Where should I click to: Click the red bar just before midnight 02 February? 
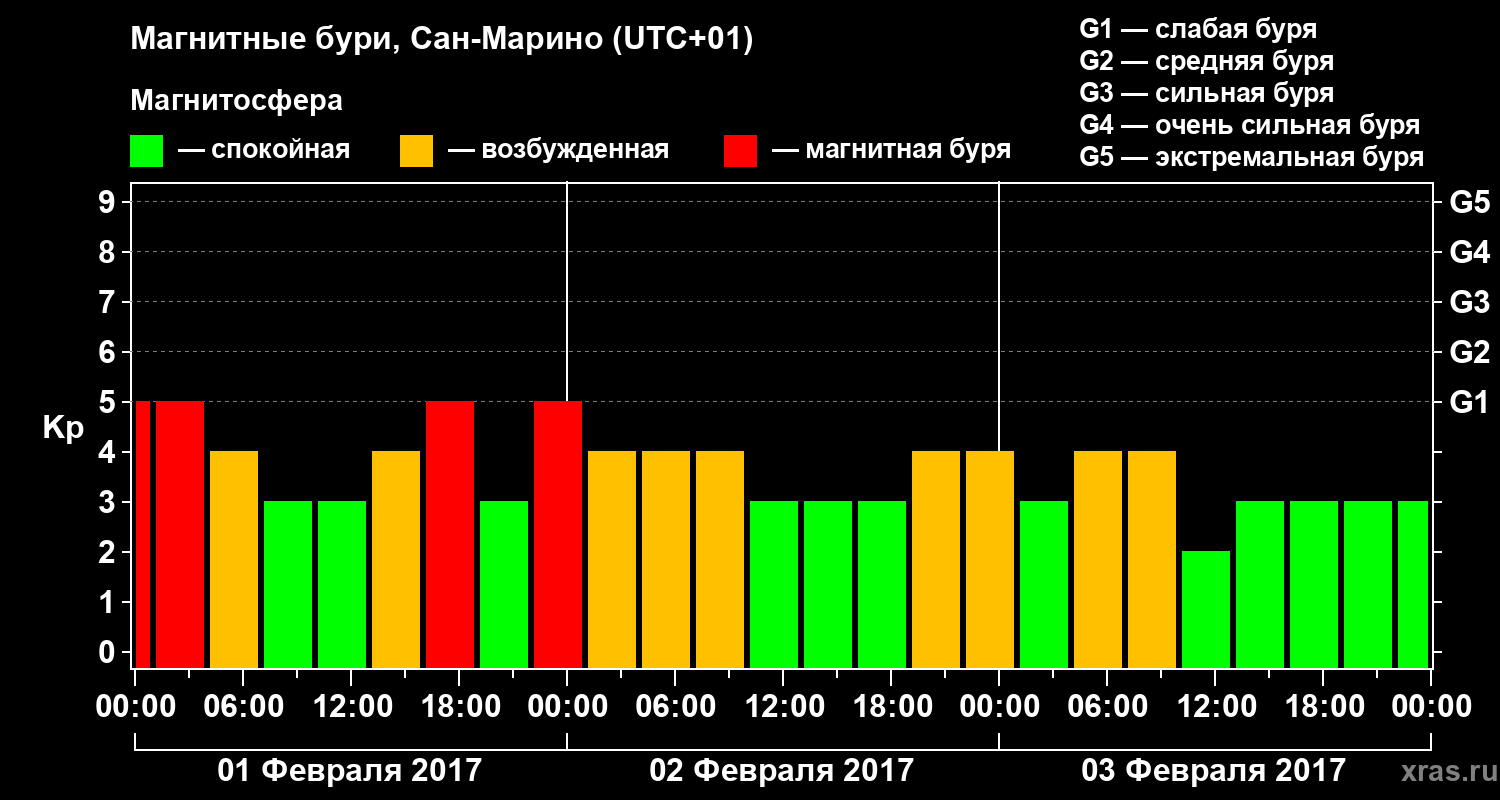pos(558,534)
